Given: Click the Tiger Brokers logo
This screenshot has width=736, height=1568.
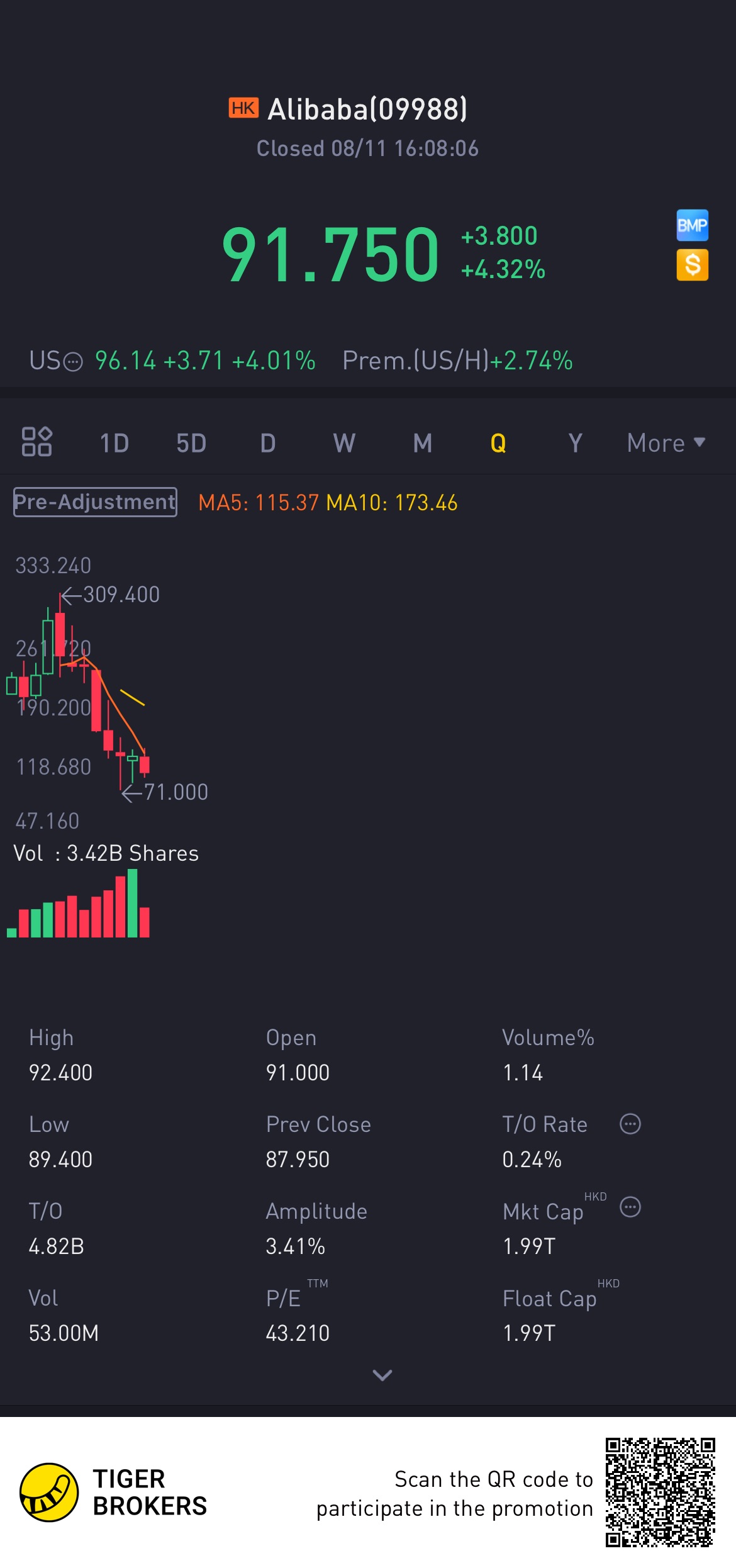Looking at the screenshot, I should tap(49, 1492).
